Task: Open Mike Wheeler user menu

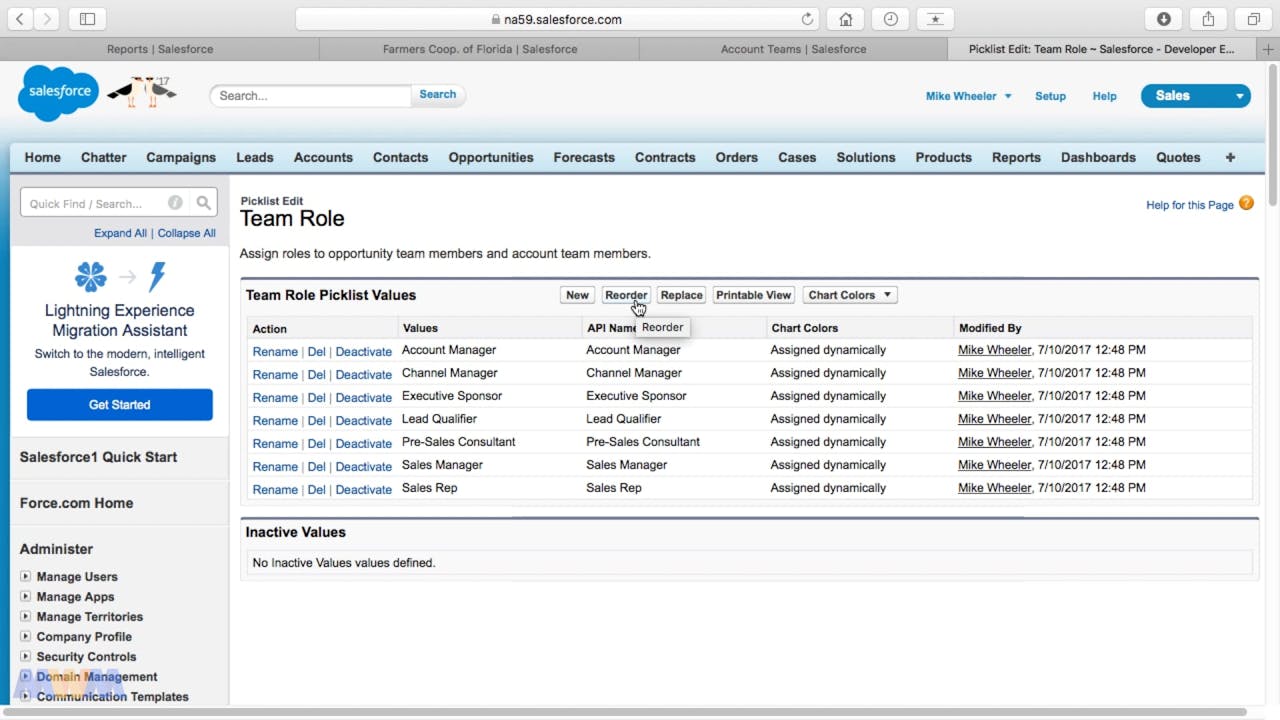Action: [x=968, y=96]
